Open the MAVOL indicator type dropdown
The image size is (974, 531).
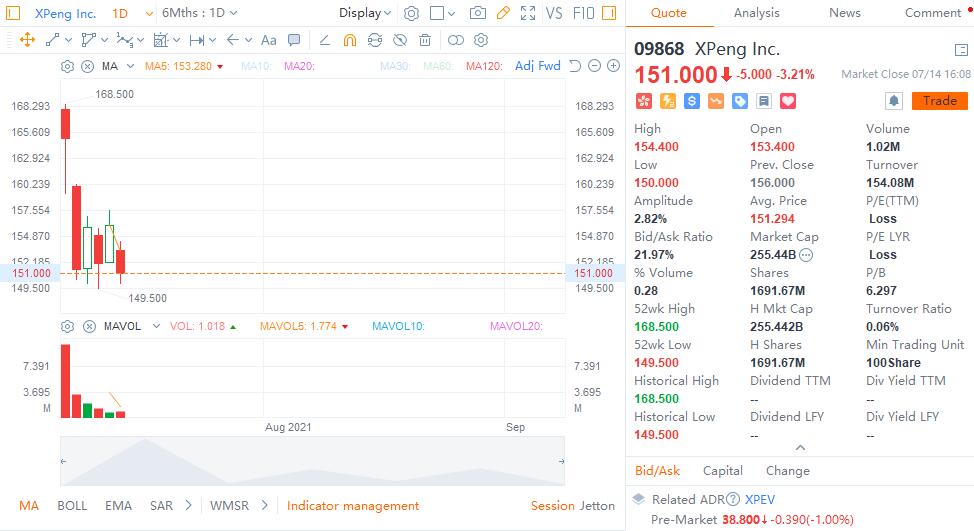157,327
